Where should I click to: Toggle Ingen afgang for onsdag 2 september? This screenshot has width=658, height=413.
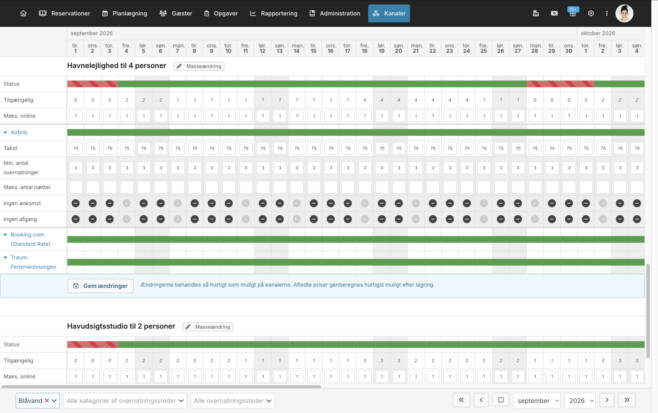click(x=93, y=219)
